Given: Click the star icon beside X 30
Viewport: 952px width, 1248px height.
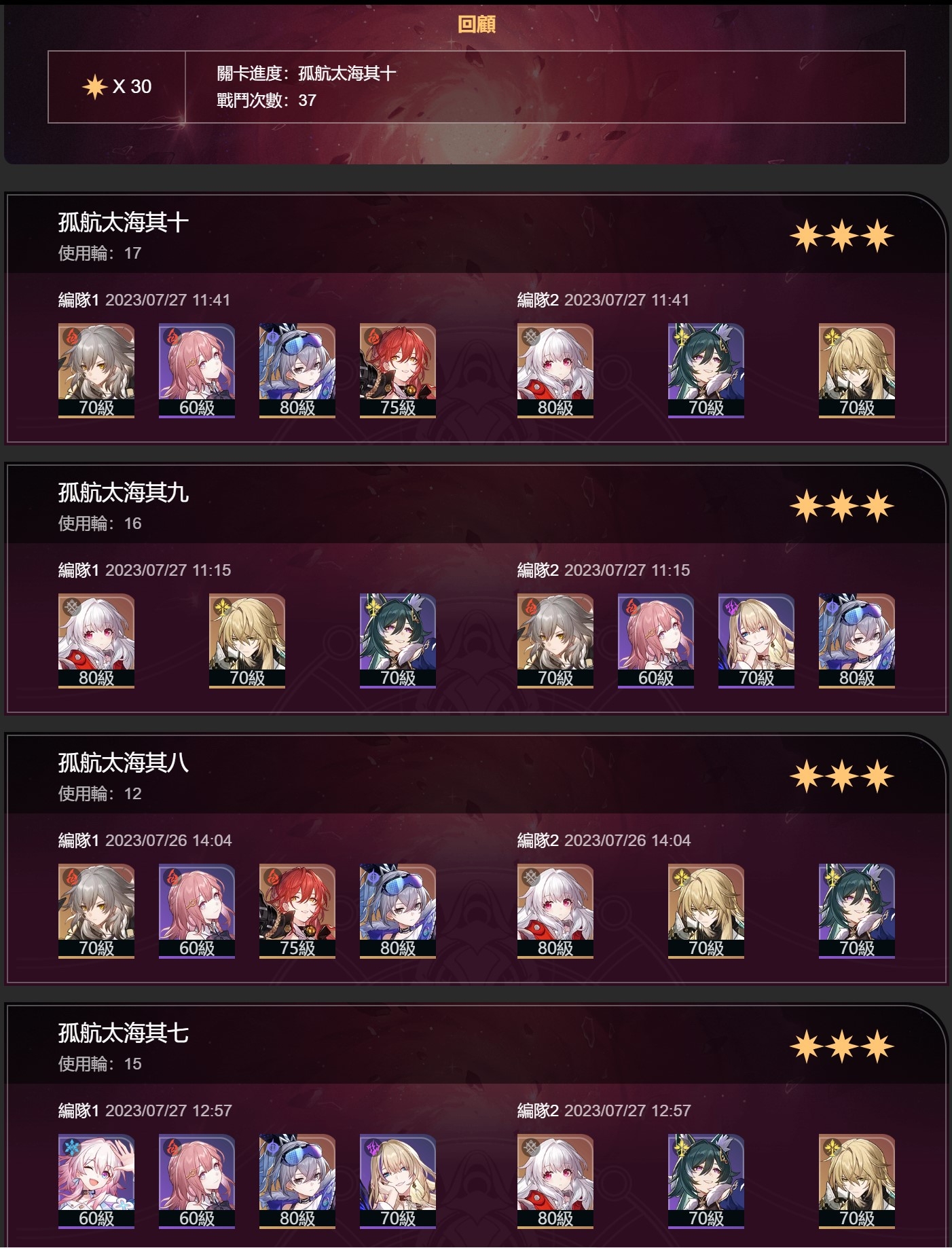Looking at the screenshot, I should 94,87.
